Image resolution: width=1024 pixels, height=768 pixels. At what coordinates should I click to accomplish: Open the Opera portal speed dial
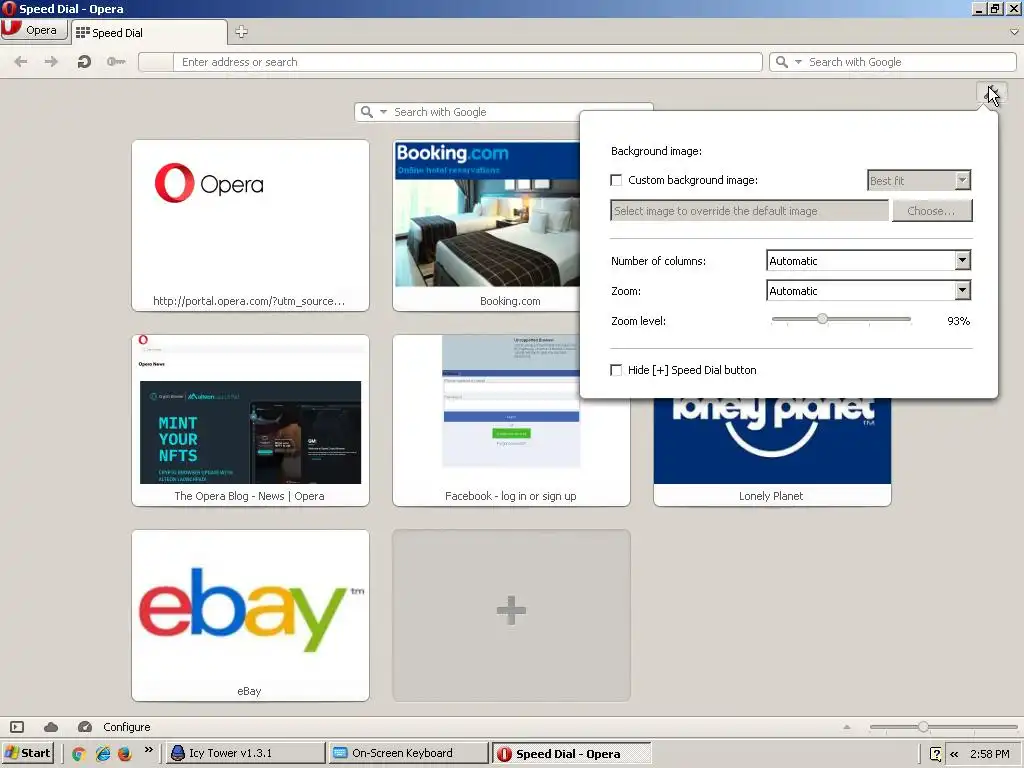[250, 225]
